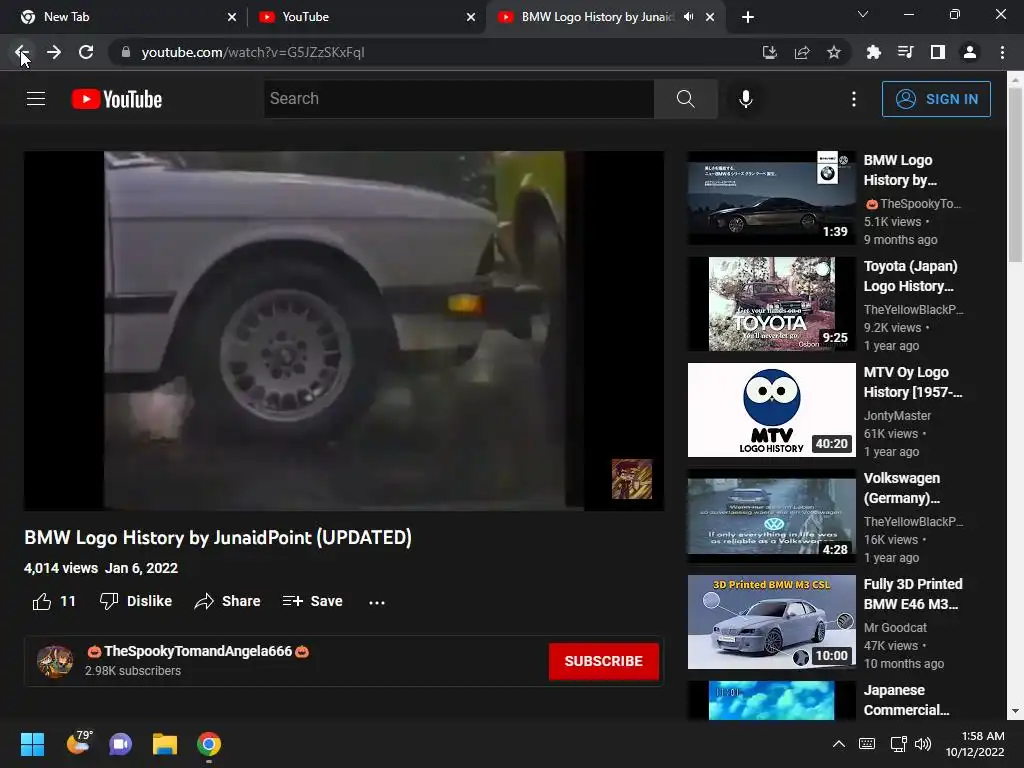1024x768 pixels.
Task: Close the New Tab tab
Action: 232,17
